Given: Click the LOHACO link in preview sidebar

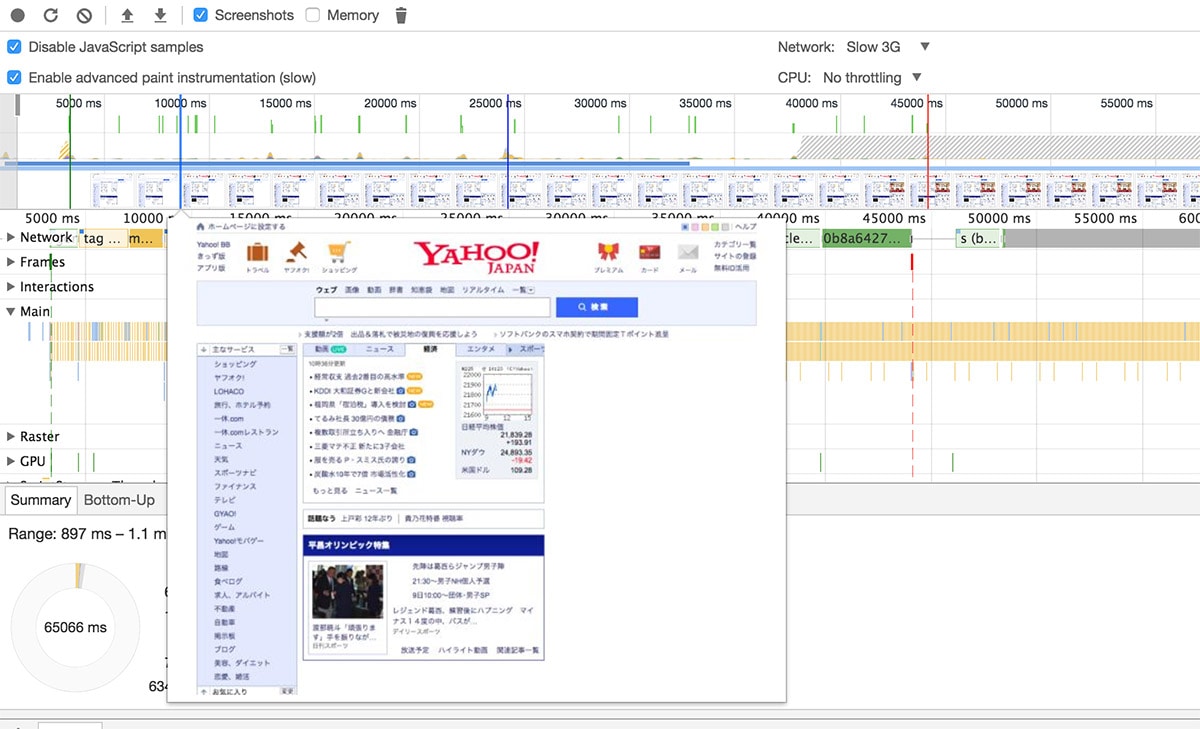Looking at the screenshot, I should [228, 392].
